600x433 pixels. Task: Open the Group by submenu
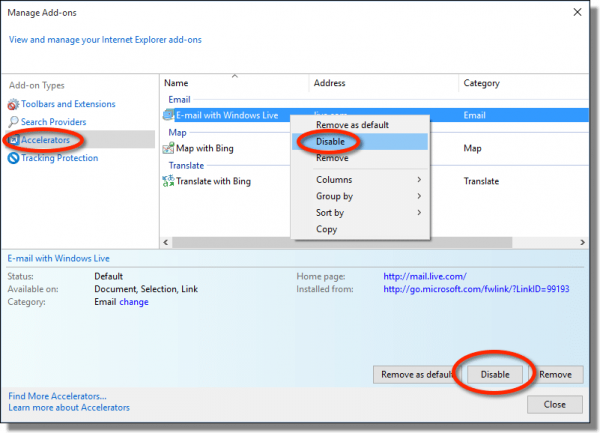pos(360,196)
